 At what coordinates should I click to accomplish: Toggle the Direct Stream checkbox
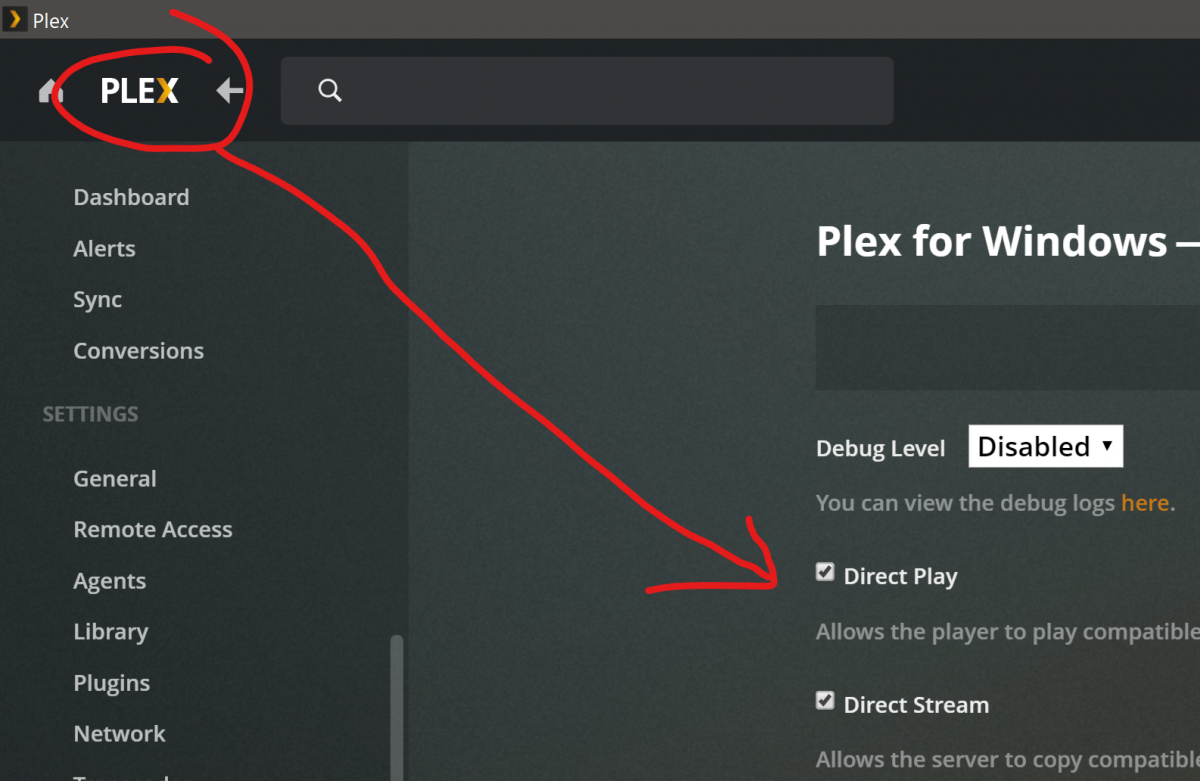[825, 701]
